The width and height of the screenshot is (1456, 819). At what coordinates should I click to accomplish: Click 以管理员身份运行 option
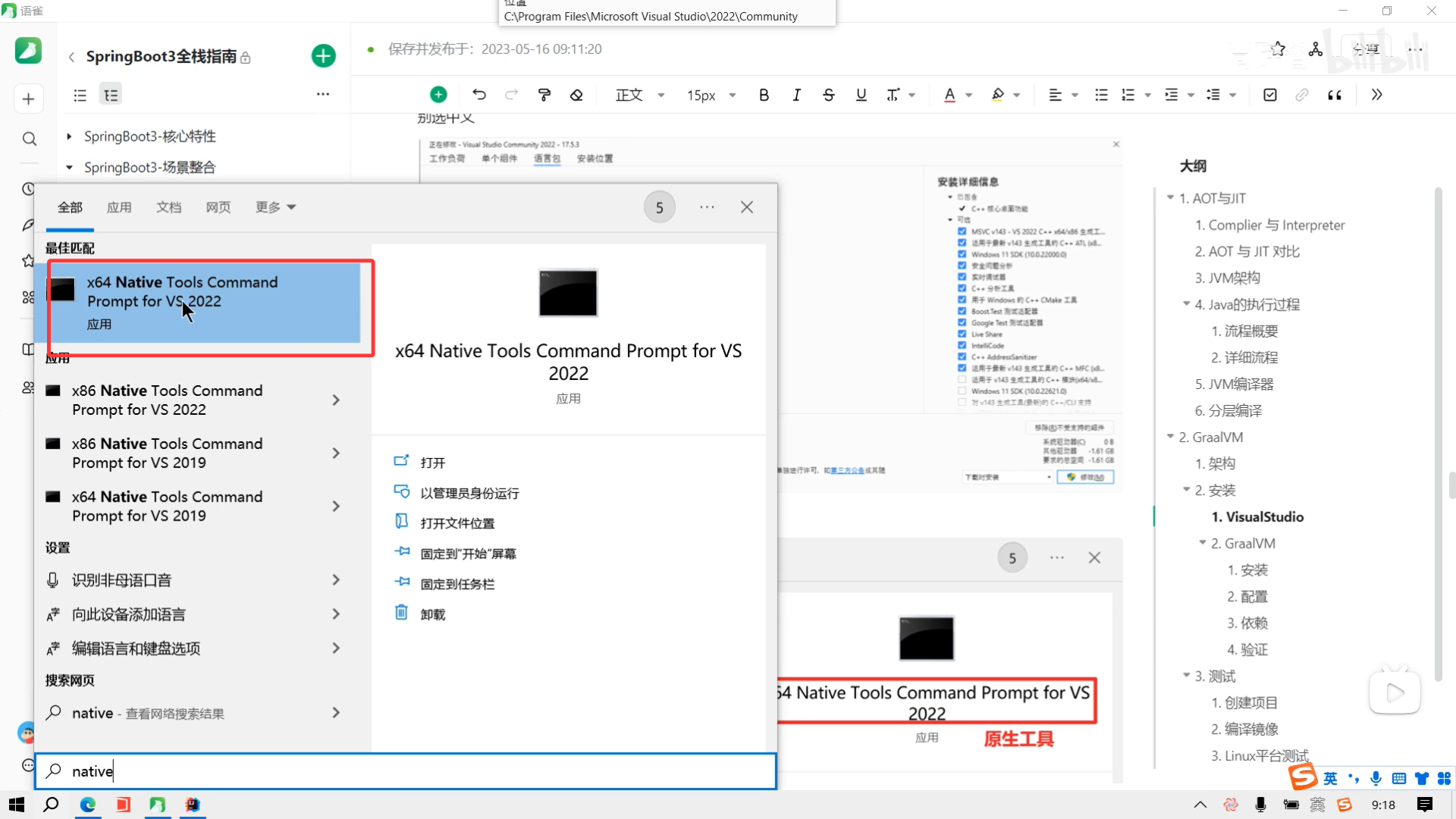point(469,493)
